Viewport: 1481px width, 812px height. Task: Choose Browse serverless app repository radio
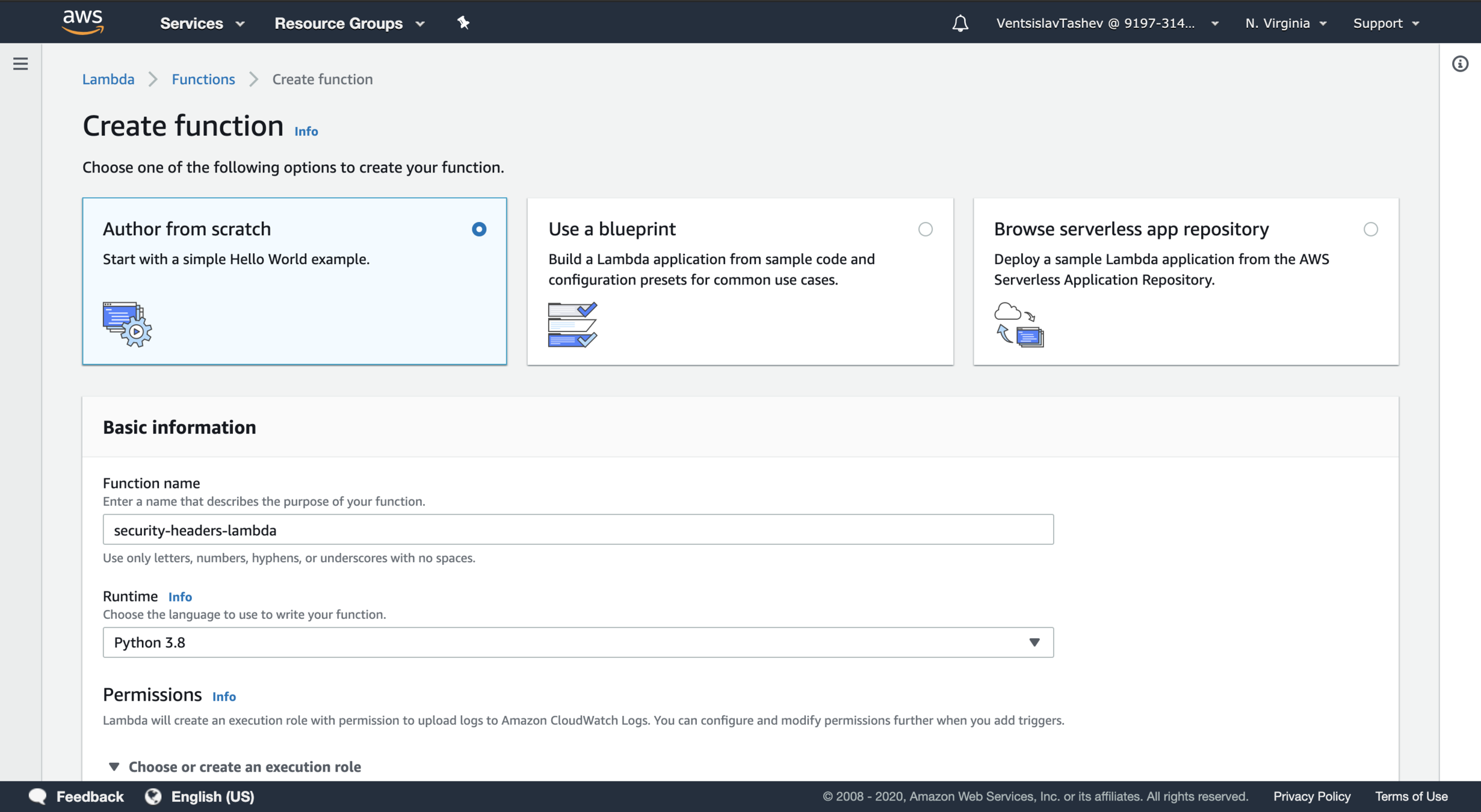coord(1371,229)
